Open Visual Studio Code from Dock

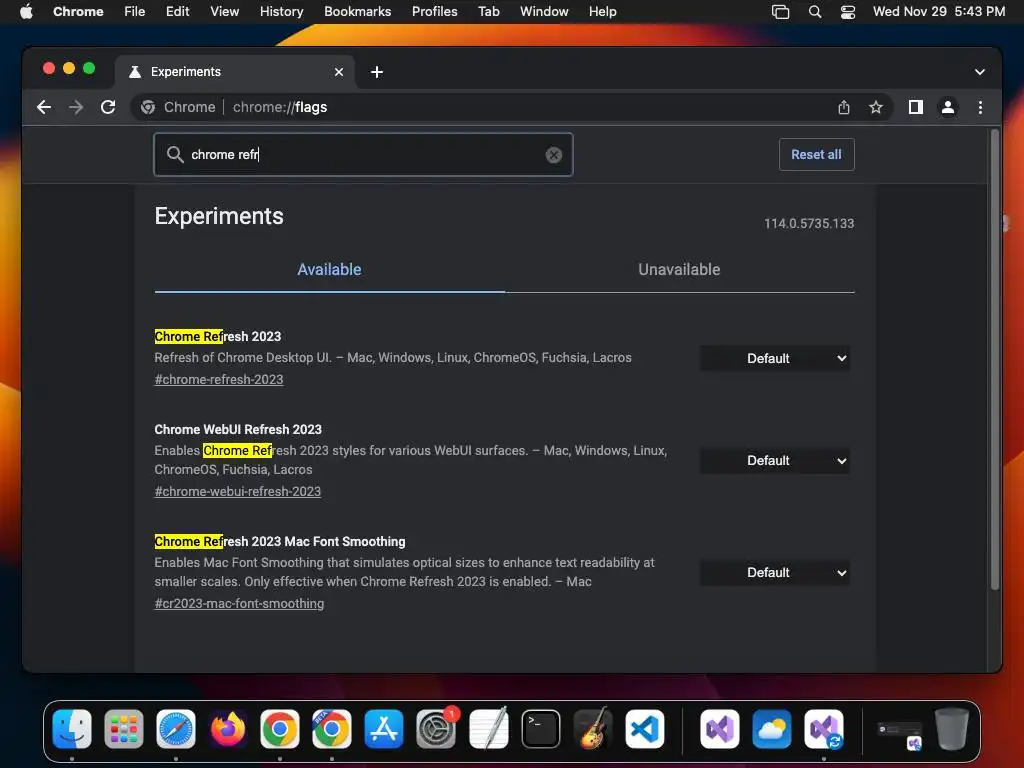tap(645, 729)
